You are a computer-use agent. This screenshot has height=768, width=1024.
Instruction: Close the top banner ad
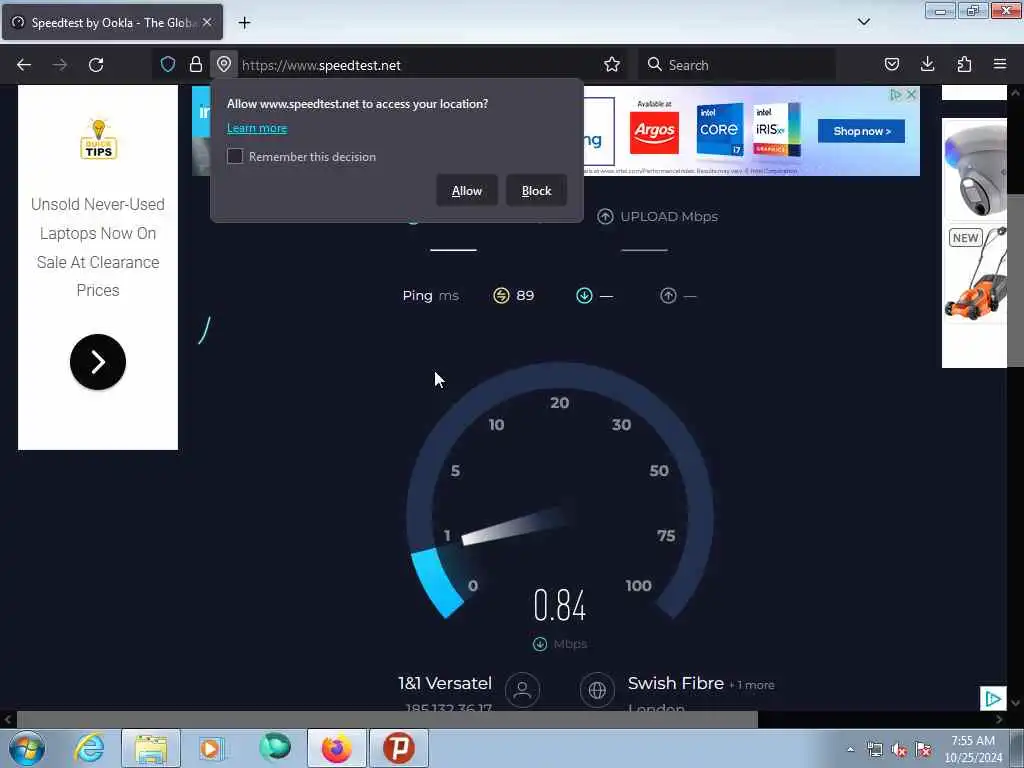click(912, 95)
